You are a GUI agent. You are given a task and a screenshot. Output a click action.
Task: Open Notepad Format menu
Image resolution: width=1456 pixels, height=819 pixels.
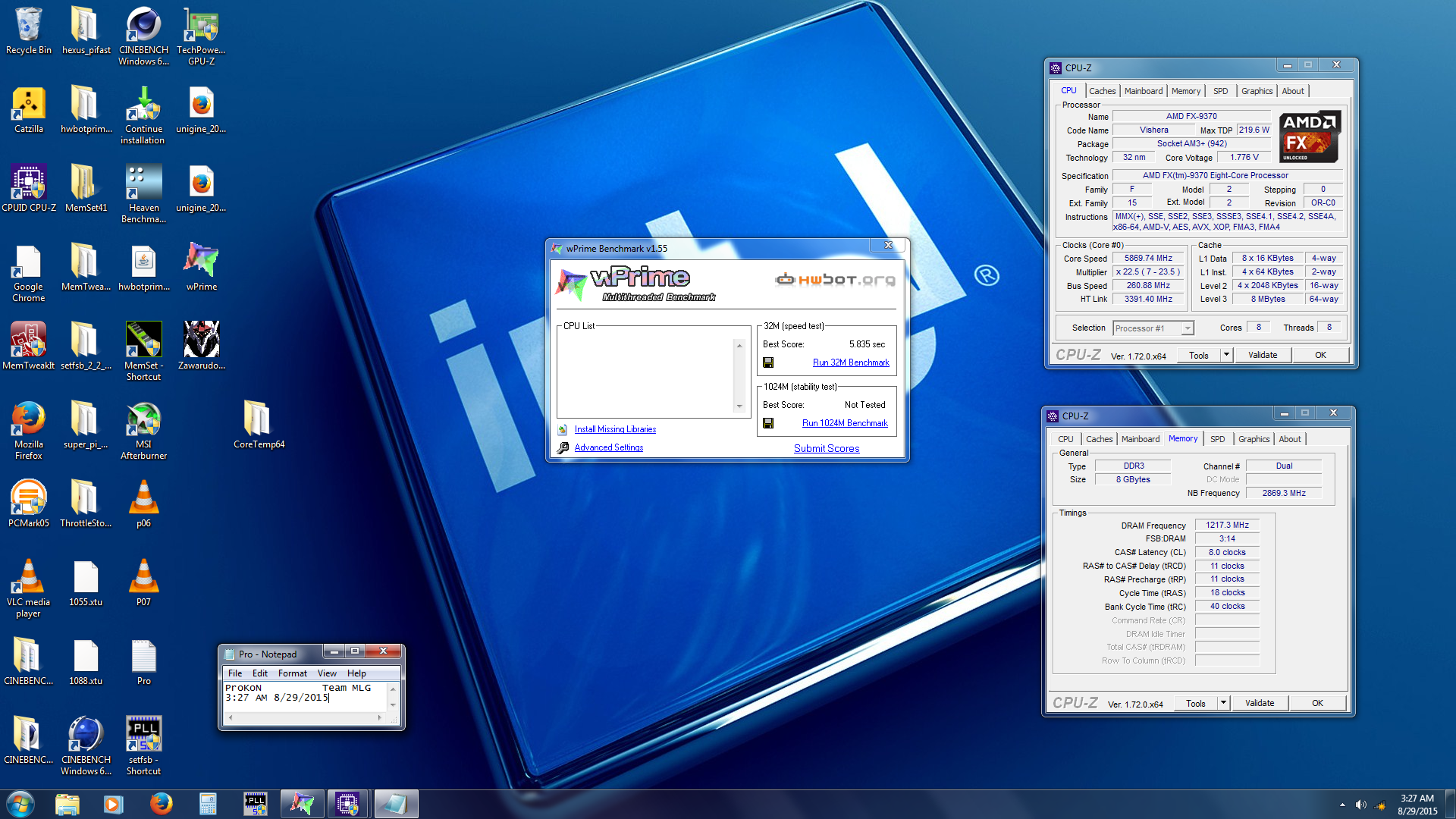293,673
